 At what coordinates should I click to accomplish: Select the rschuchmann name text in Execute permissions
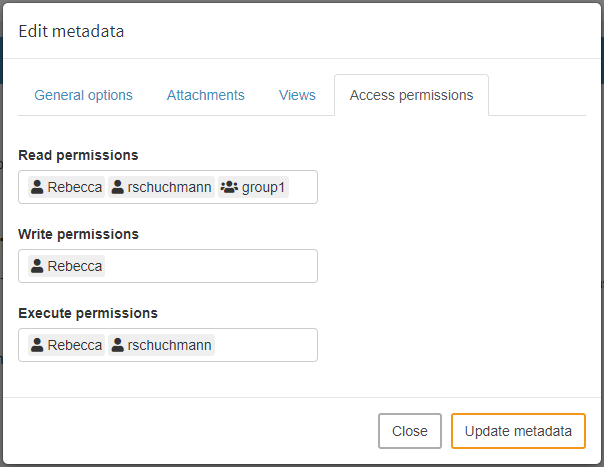[170, 345]
